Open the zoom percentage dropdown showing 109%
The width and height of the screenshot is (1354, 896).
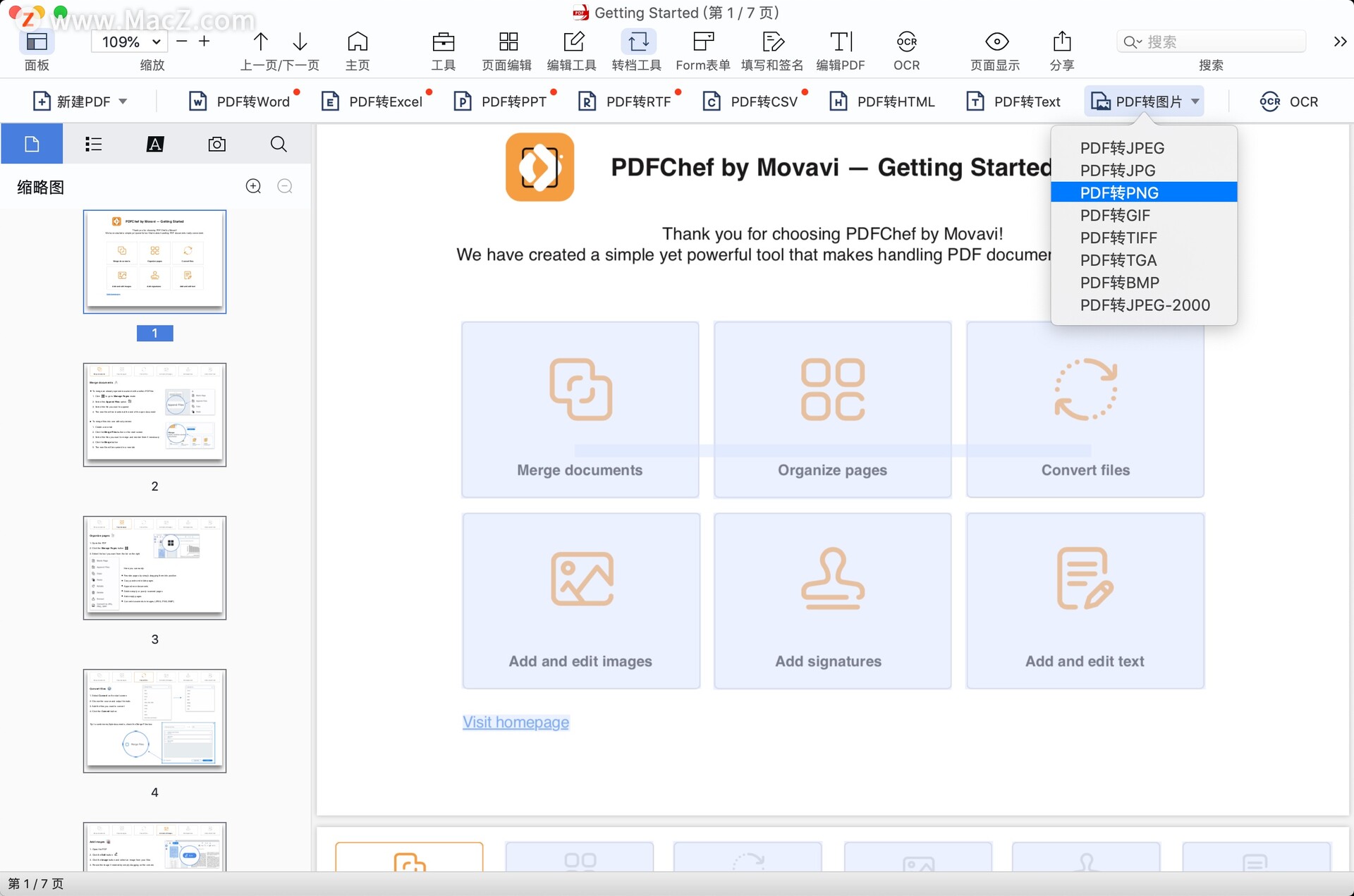pyautogui.click(x=130, y=42)
